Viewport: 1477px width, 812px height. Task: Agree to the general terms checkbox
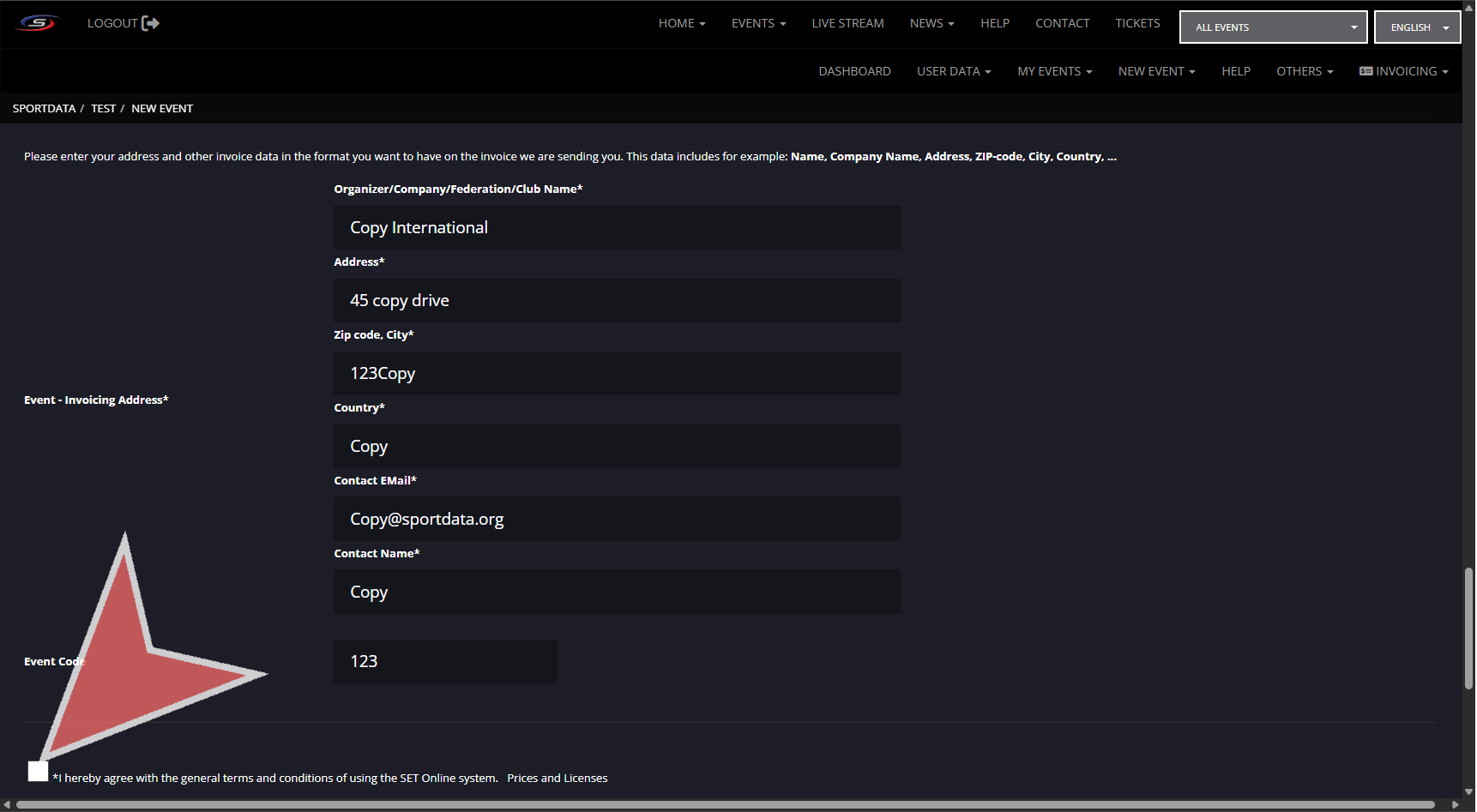[x=38, y=771]
